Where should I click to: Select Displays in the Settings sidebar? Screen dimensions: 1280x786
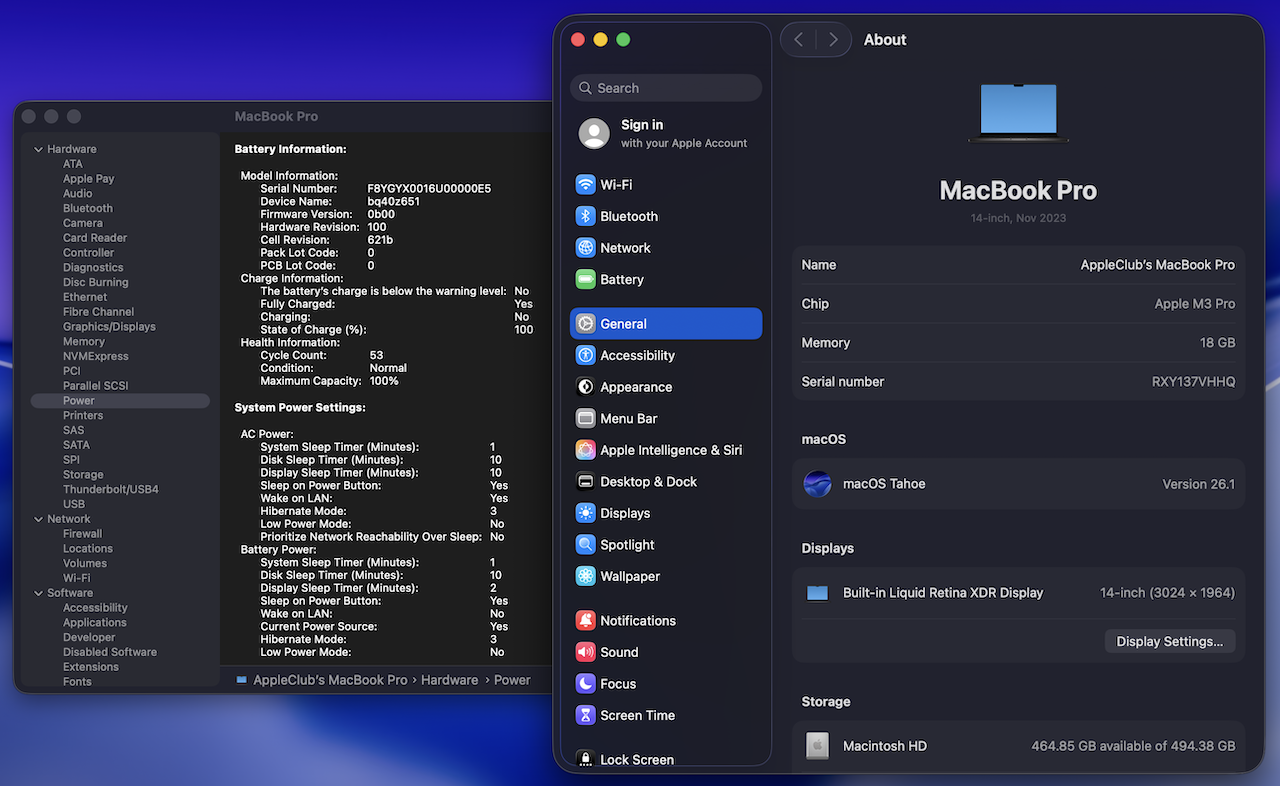[625, 514]
